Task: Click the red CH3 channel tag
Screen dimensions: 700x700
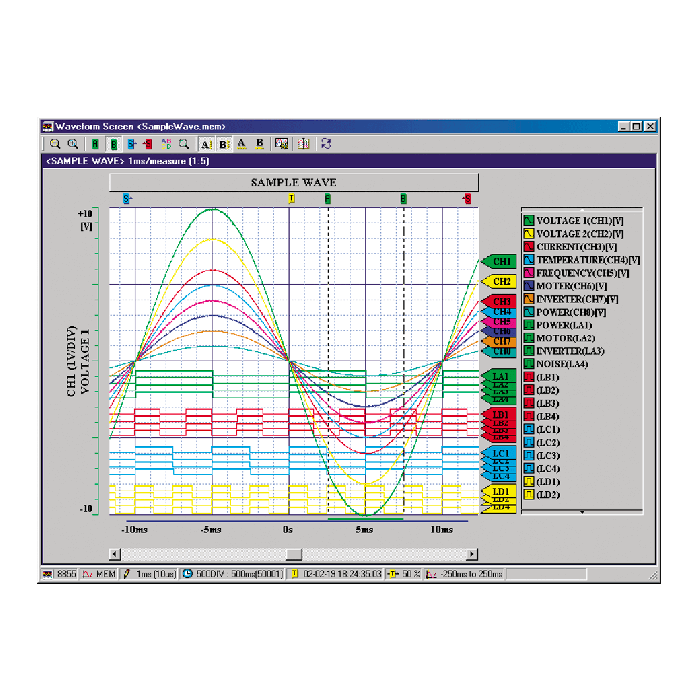Action: [x=499, y=301]
